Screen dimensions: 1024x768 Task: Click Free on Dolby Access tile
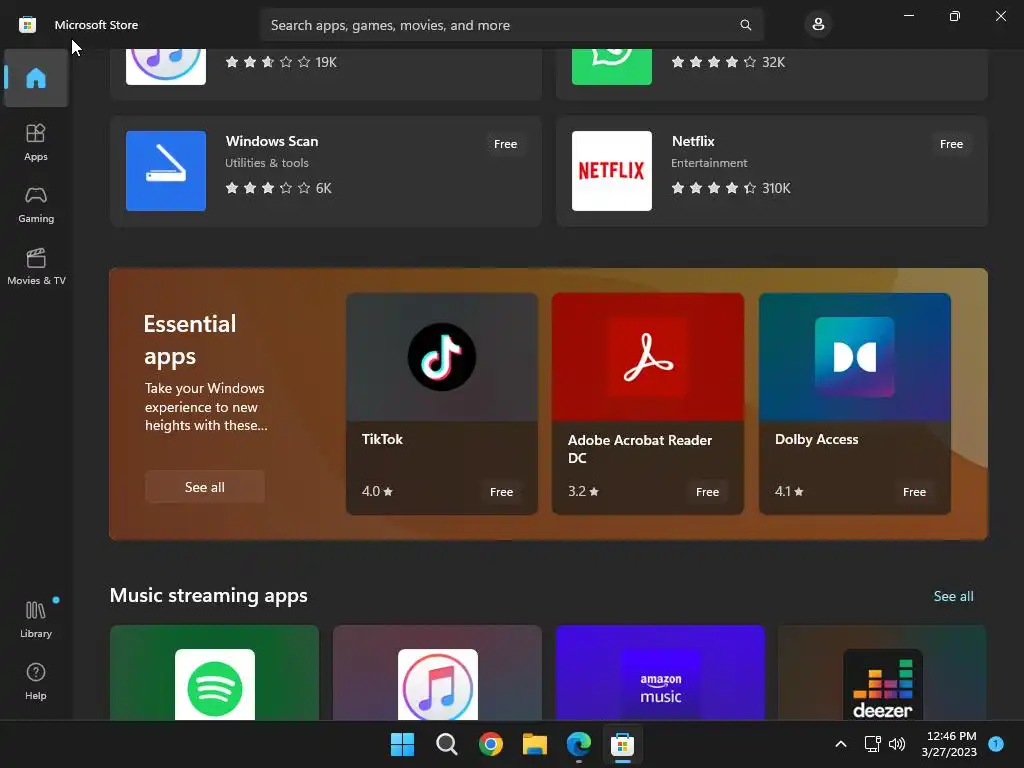tap(914, 492)
